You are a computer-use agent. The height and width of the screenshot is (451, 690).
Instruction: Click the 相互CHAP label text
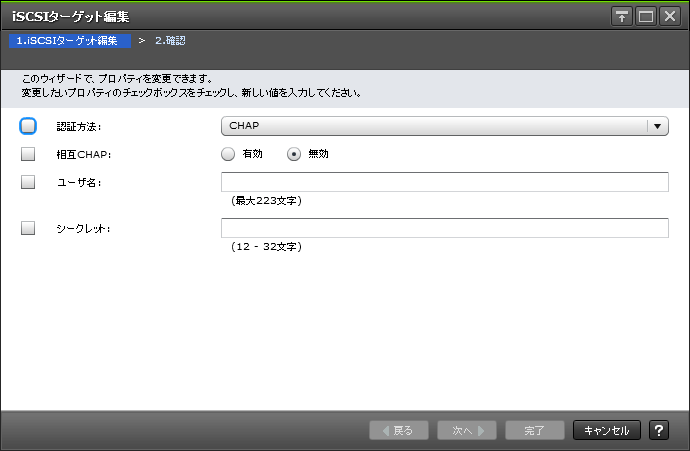coord(84,154)
